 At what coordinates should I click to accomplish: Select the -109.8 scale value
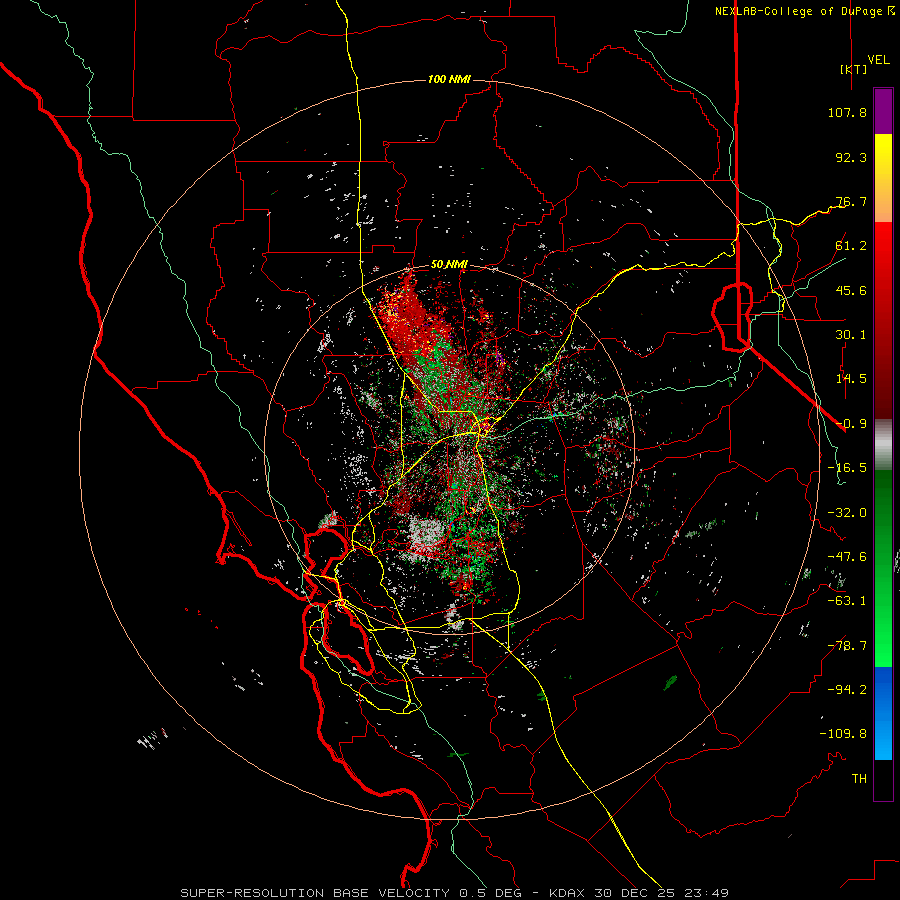tap(843, 734)
